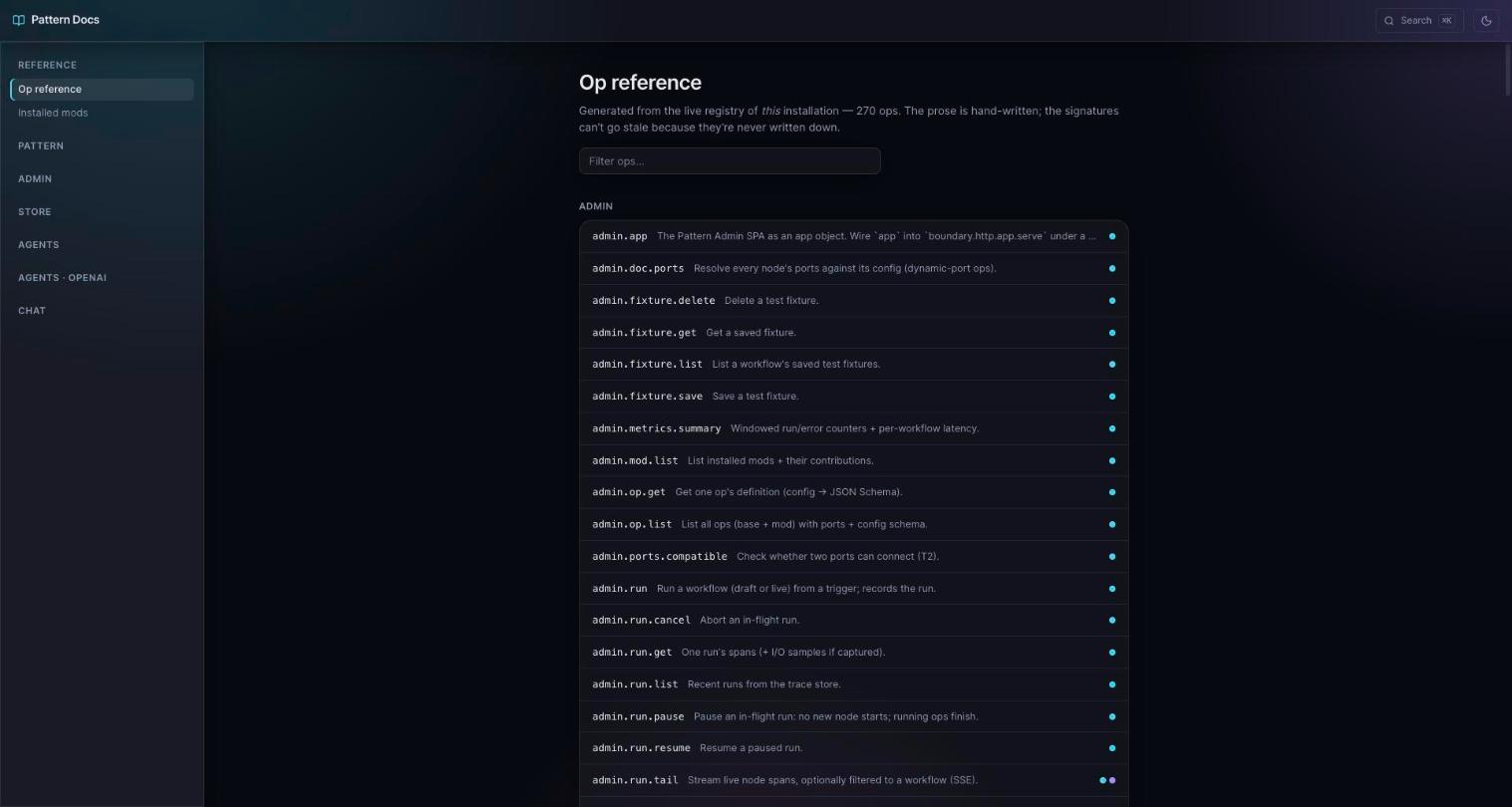1512x807 pixels.
Task: Open Installed mods in sidebar
Action: [x=102, y=114]
